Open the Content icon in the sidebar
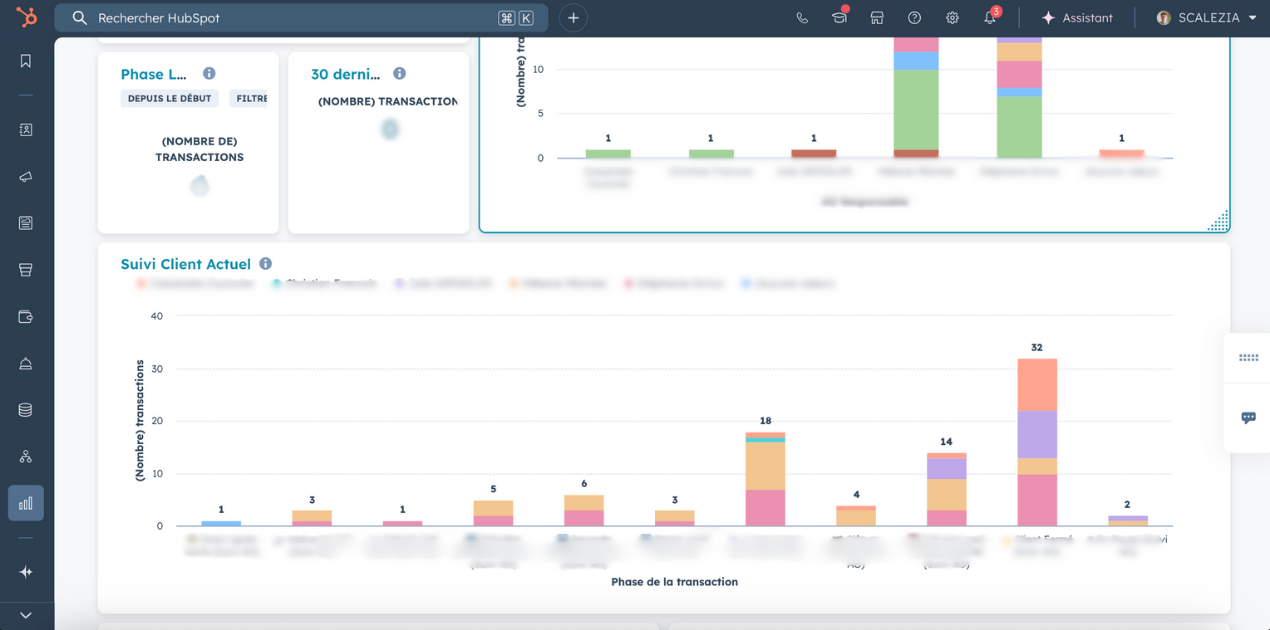Screen dimensions: 1270x630 [26, 223]
